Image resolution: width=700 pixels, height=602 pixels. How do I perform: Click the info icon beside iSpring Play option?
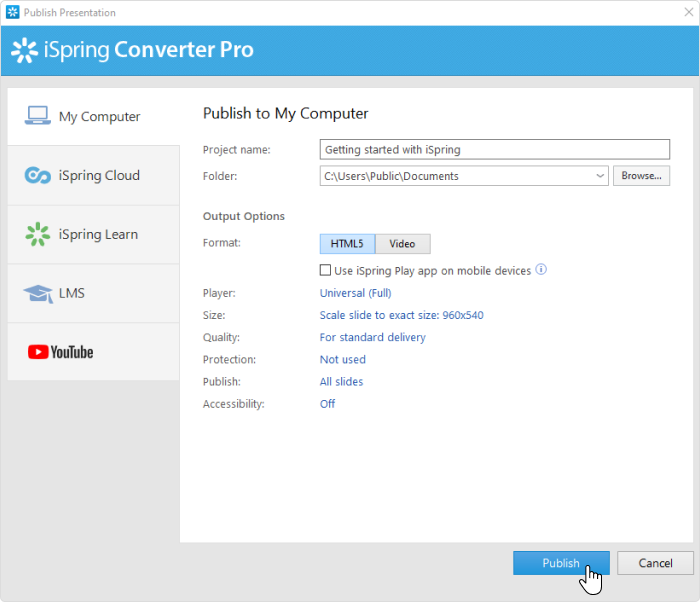coord(541,270)
